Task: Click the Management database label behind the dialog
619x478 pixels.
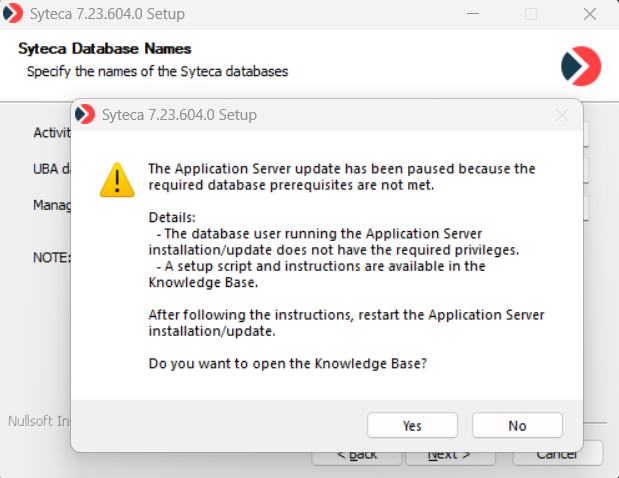Action: pos(51,205)
